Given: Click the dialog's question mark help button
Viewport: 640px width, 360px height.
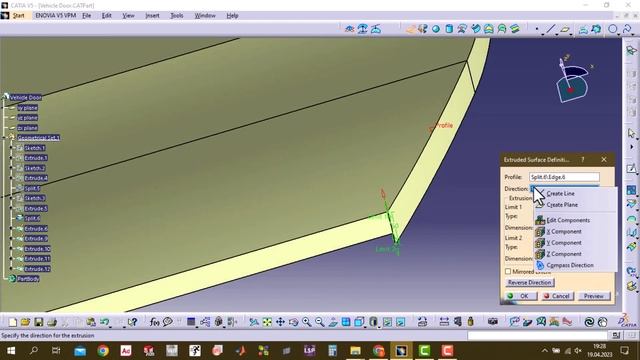Looking at the screenshot, I should pyautogui.click(x=583, y=160).
